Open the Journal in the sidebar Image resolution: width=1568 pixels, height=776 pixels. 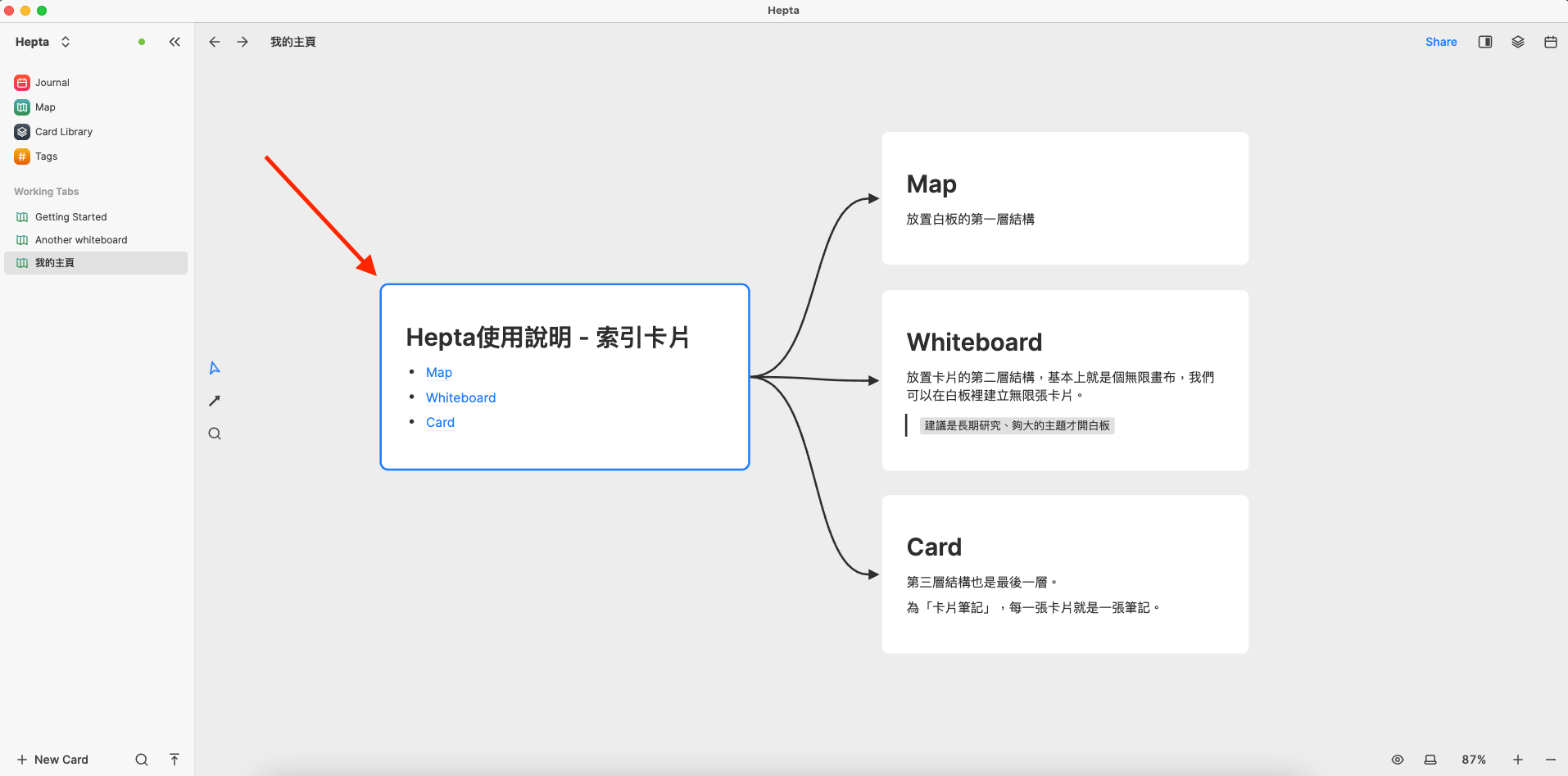(51, 82)
